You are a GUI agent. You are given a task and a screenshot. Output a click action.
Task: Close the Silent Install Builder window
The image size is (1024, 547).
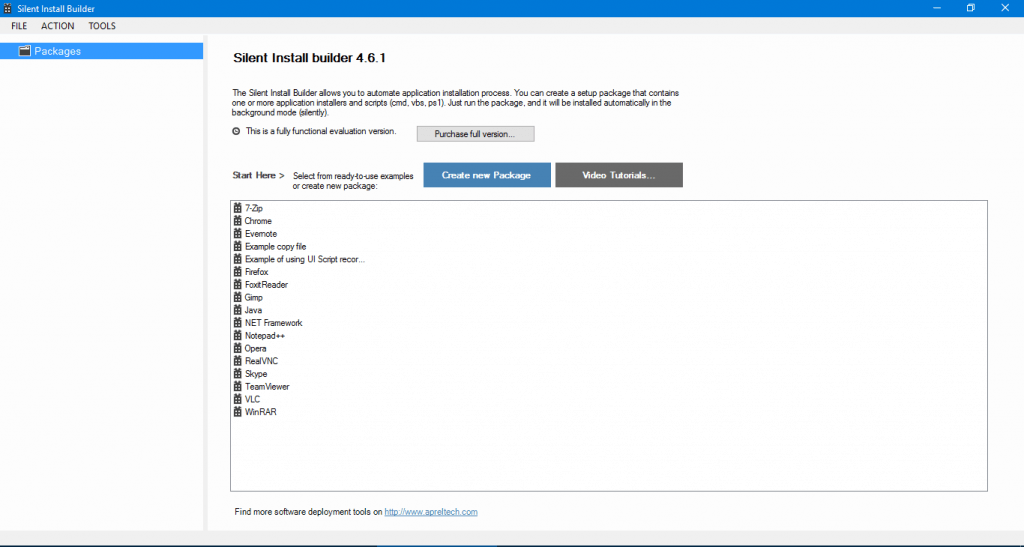[x=1005, y=8]
